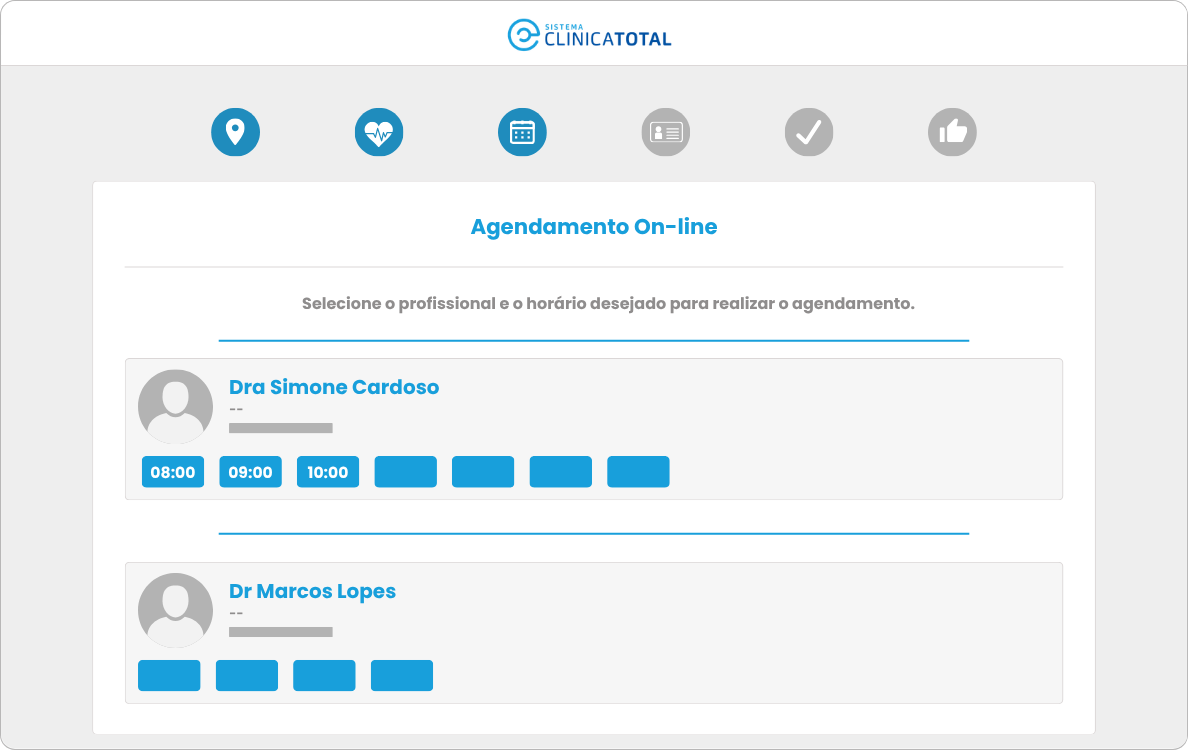Open Dr Marcos Lopes' name link
The image size is (1188, 750).
point(312,591)
